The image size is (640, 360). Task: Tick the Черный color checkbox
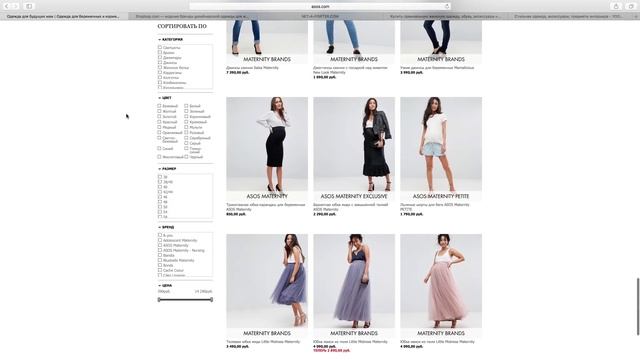tap(186, 157)
